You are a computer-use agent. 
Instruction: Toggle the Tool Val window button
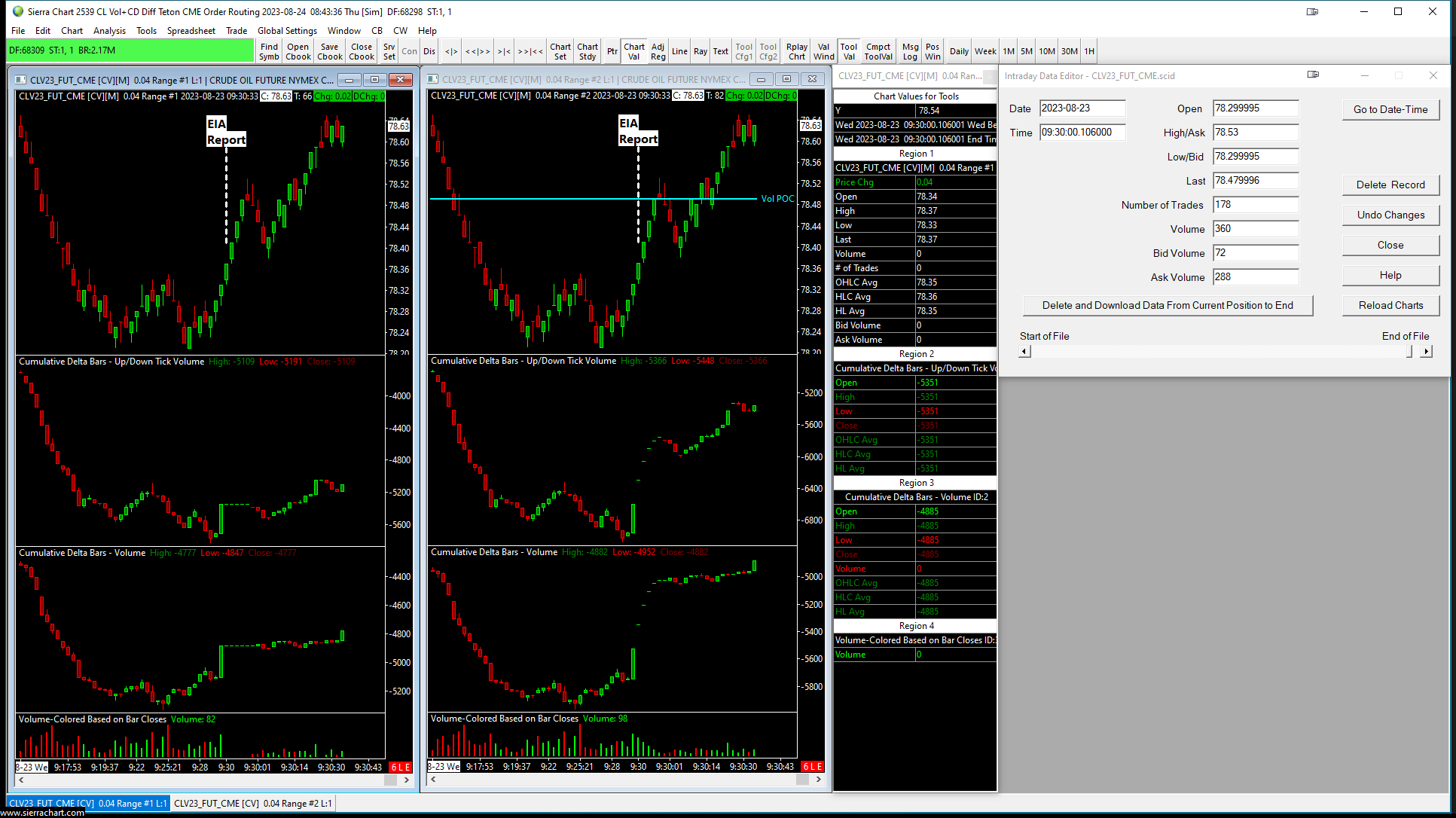tap(849, 51)
